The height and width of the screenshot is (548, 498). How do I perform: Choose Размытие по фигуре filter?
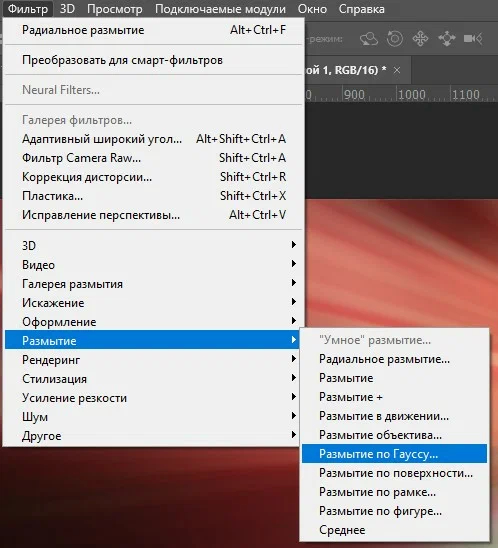tap(394, 511)
